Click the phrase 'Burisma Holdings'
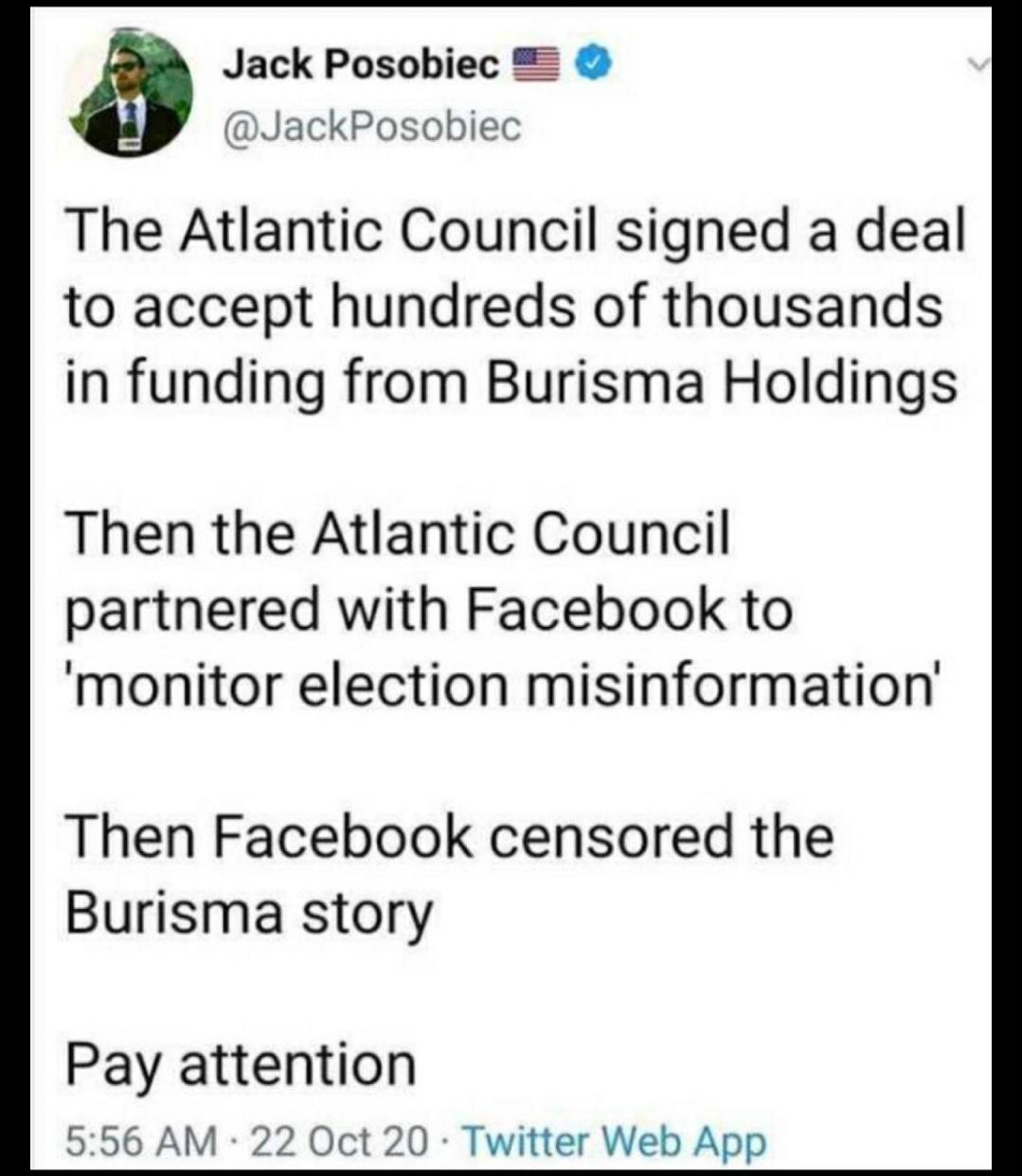The image size is (1022, 1176). pyautogui.click(x=722, y=382)
